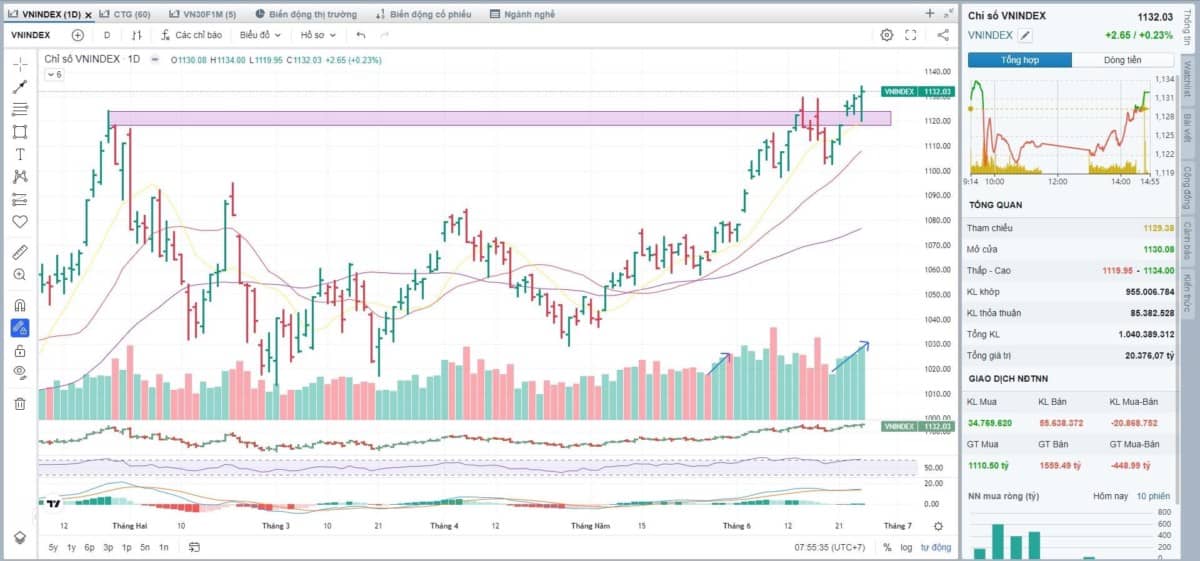Screen dimensions: 1200x561
Task: Click the collapse panel arrows icon
Action: click(949, 13)
